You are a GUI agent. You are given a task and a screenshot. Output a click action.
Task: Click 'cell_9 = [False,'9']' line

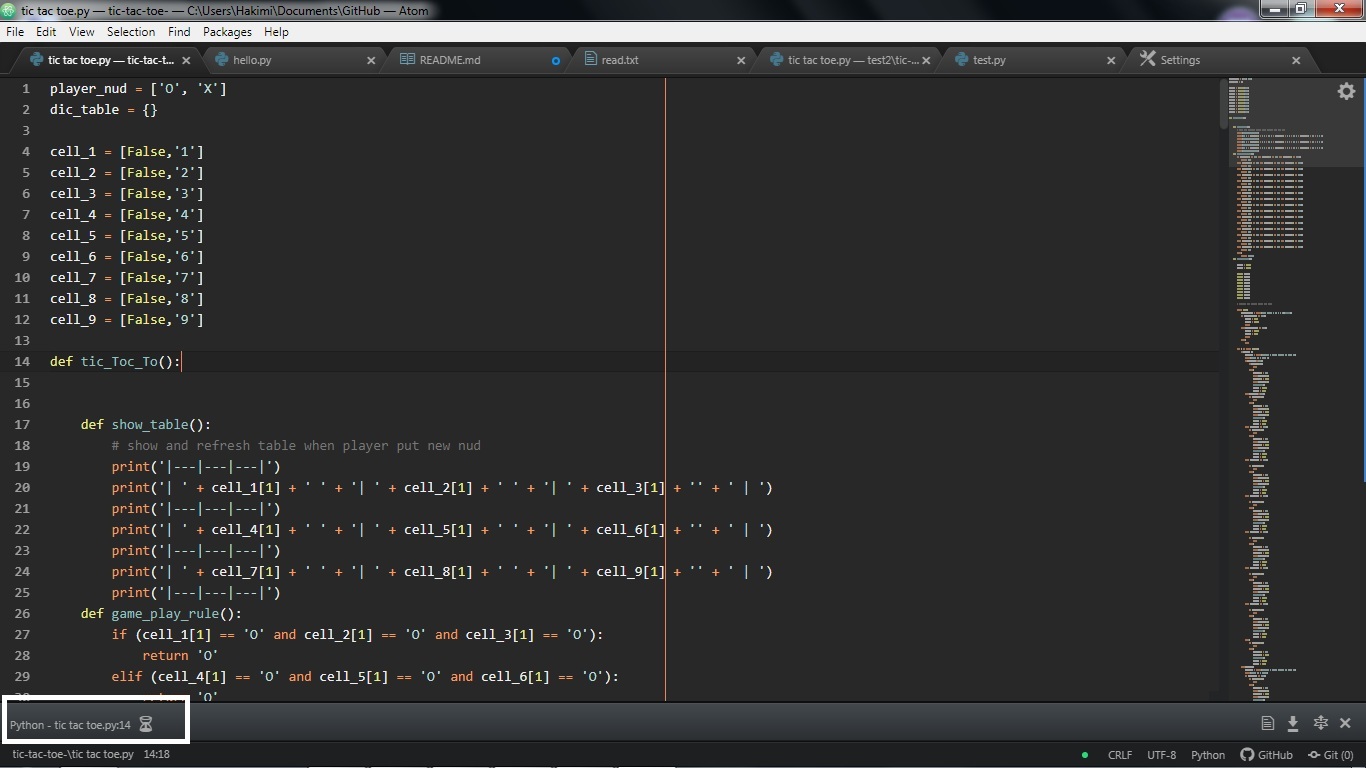[127, 320]
